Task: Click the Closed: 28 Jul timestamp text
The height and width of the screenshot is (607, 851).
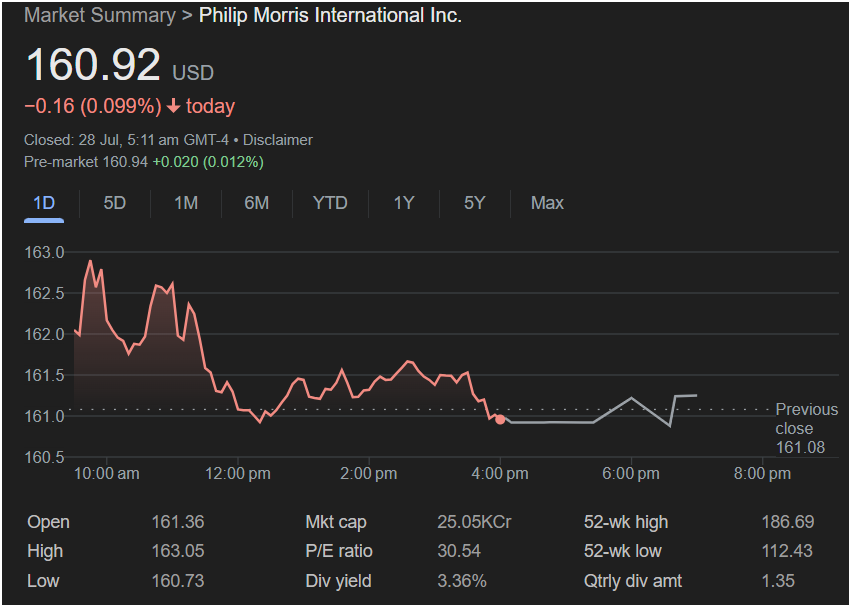Action: click(126, 140)
